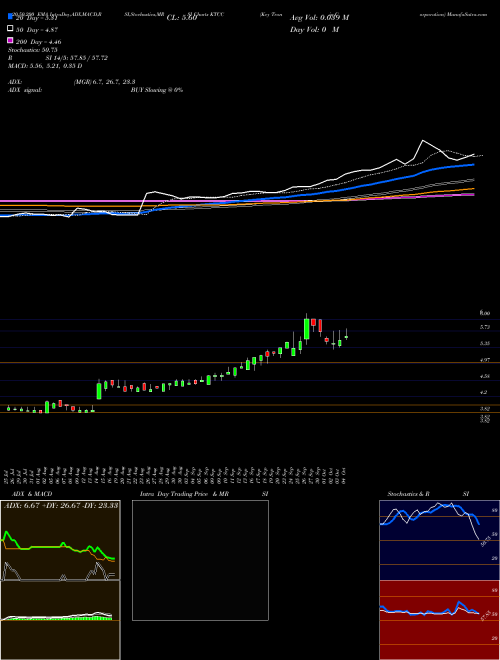Click the 'Stochastics: 59.73' reading

(33, 50)
